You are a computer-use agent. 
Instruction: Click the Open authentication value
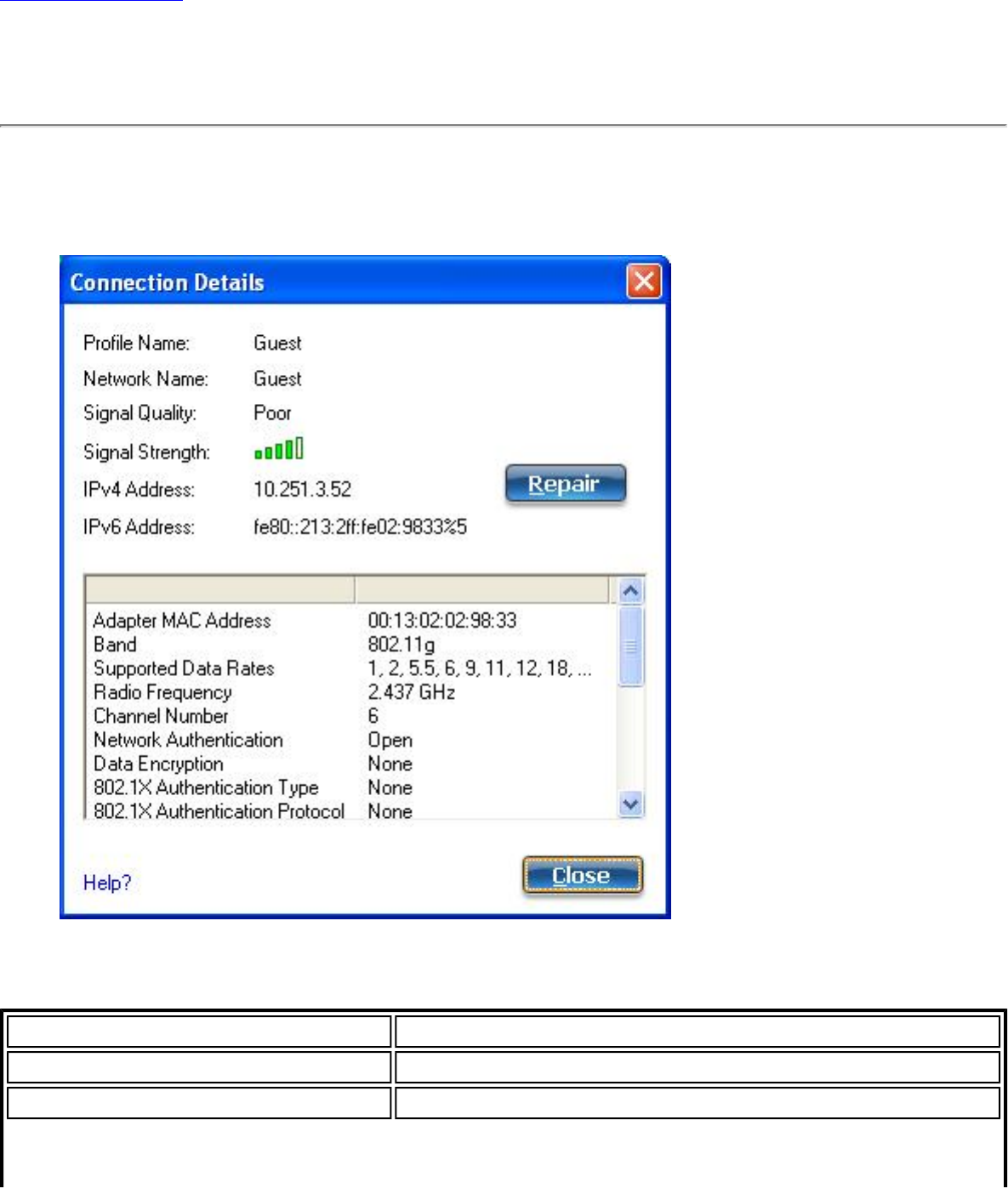click(390, 740)
